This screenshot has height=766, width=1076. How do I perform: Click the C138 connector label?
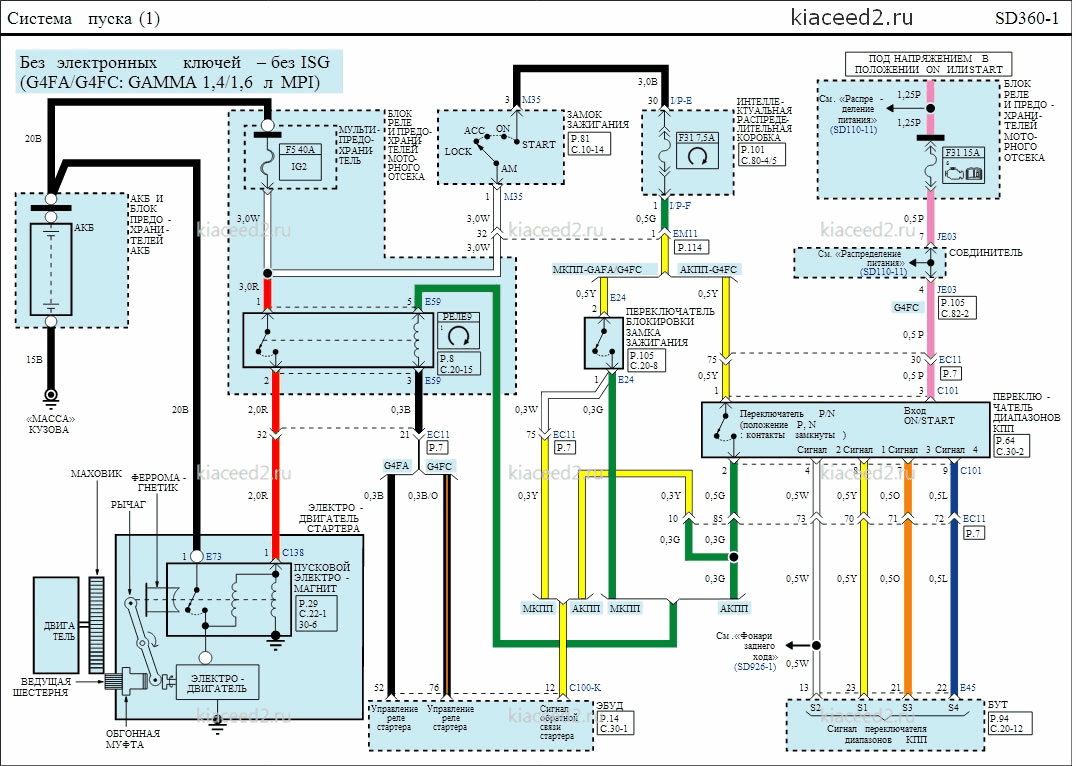point(293,553)
